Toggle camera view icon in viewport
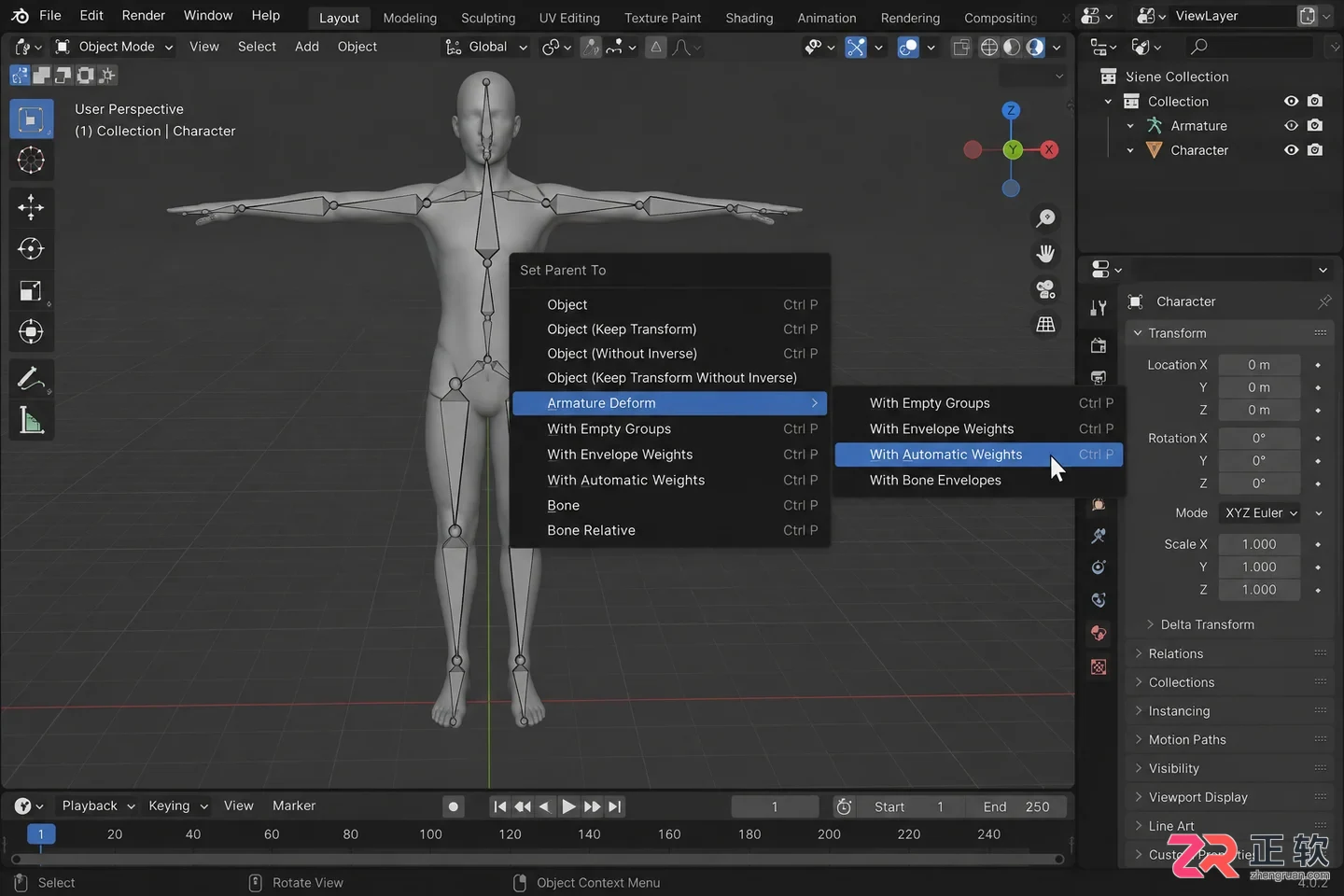 point(1045,289)
